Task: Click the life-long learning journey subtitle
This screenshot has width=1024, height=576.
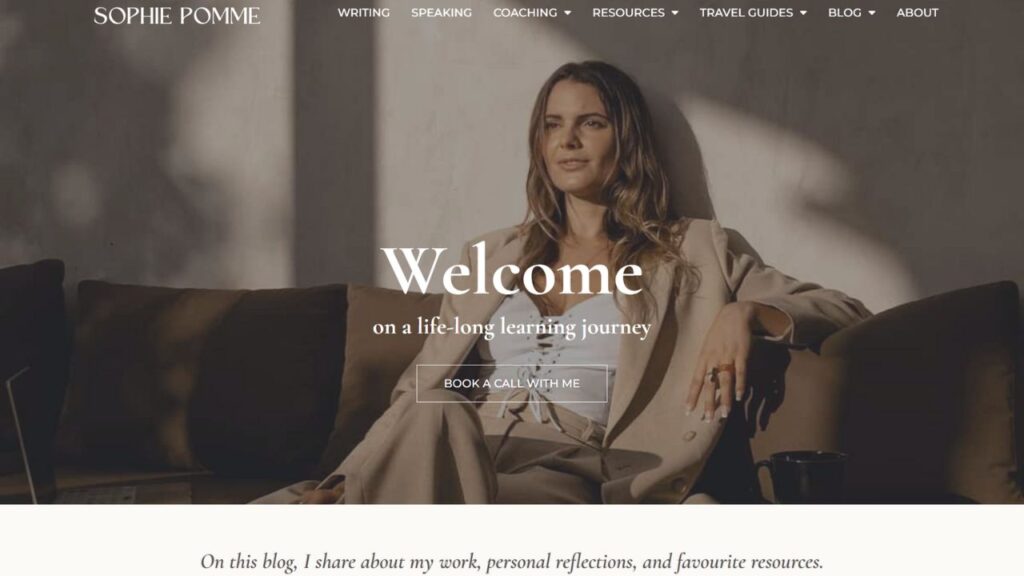Action: click(x=512, y=327)
